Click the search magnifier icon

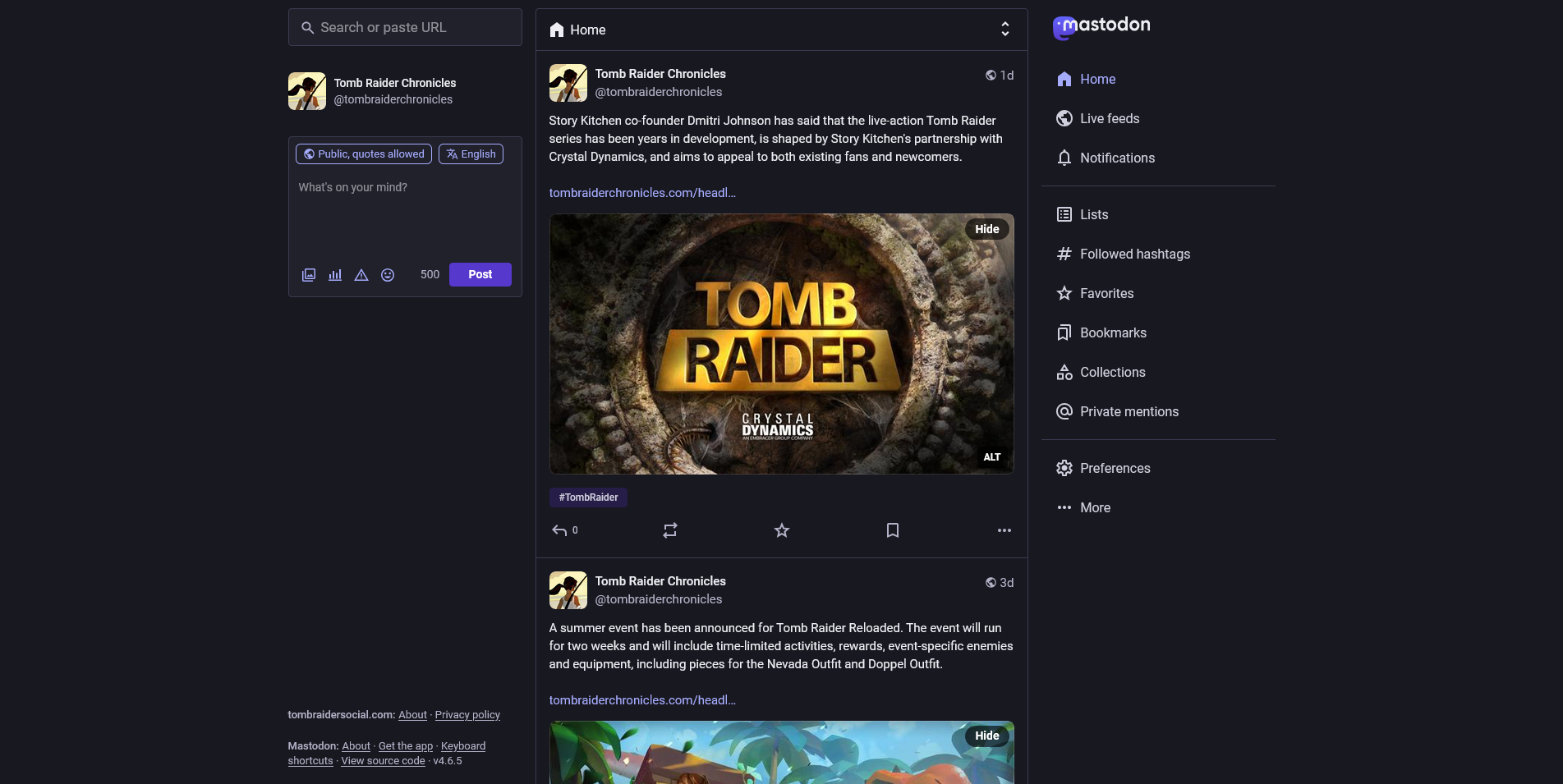click(307, 28)
